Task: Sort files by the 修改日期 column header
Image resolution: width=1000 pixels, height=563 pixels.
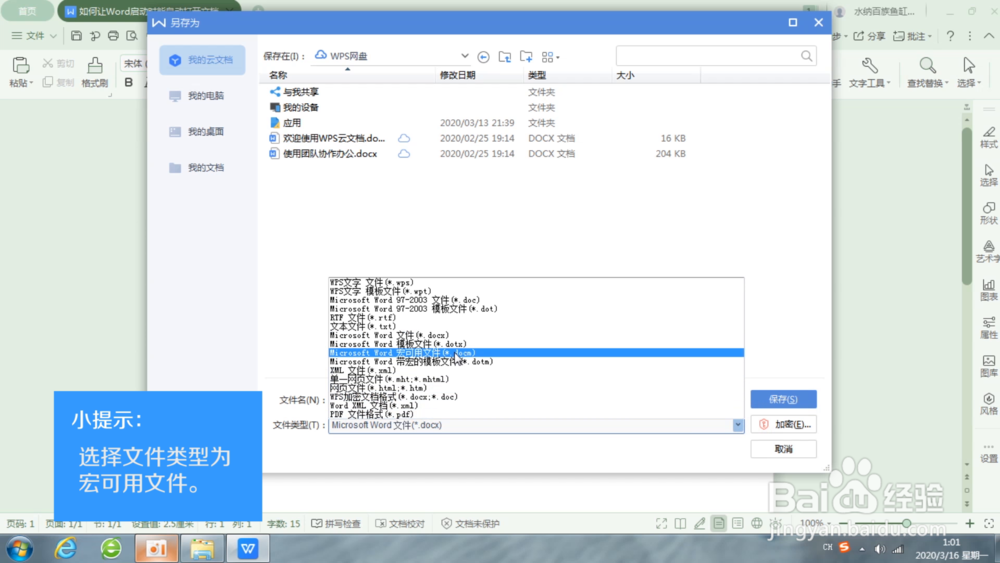Action: 480,75
